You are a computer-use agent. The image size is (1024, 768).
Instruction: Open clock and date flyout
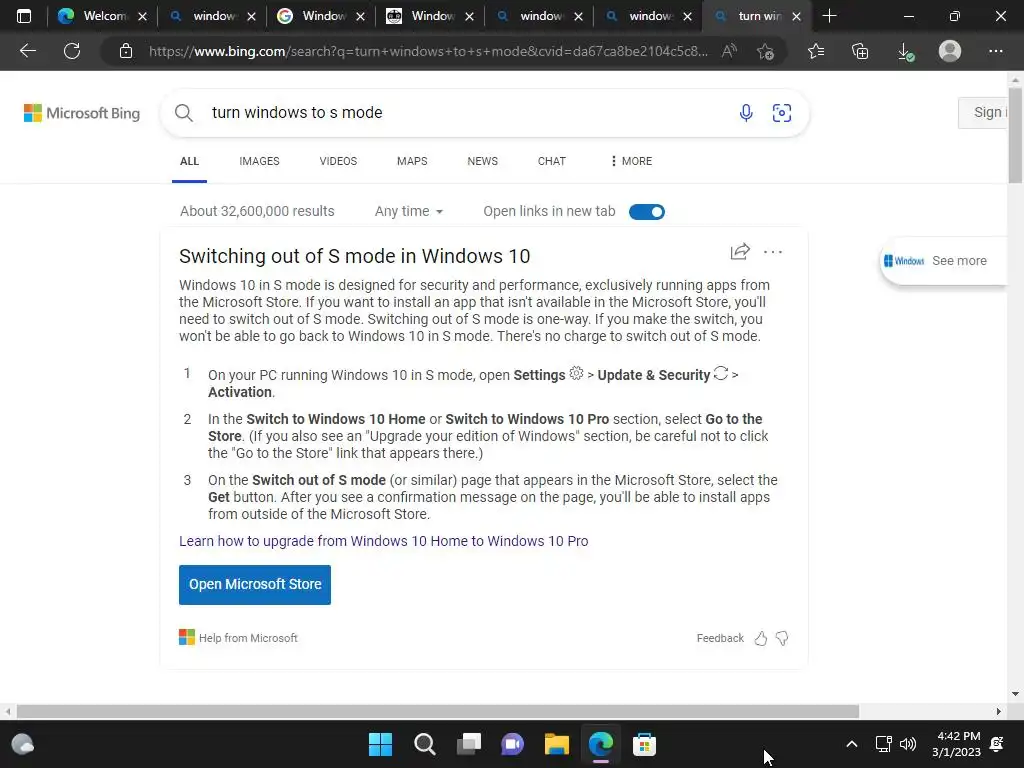click(x=956, y=744)
